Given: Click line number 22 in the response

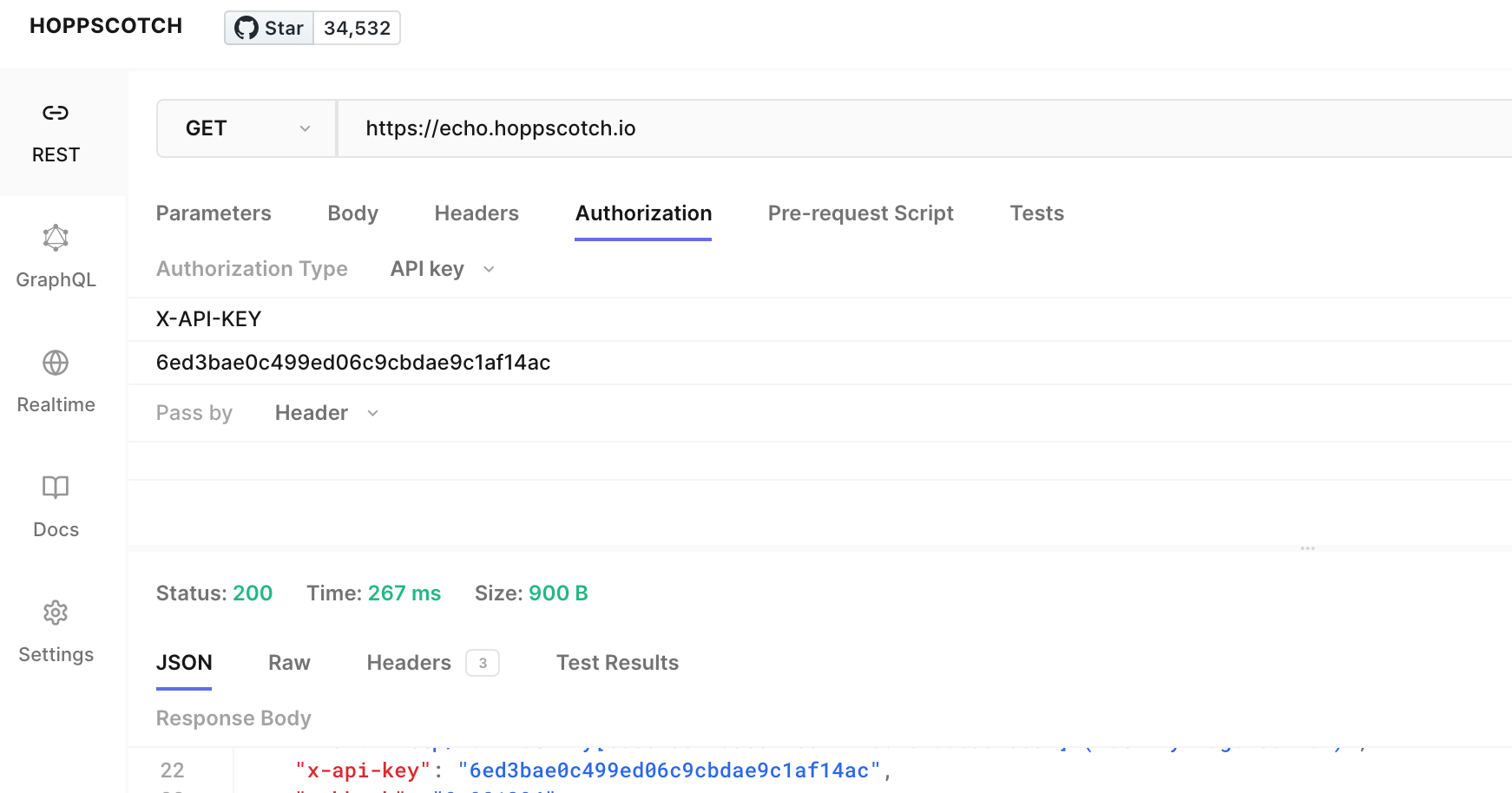Looking at the screenshot, I should click(x=172, y=770).
